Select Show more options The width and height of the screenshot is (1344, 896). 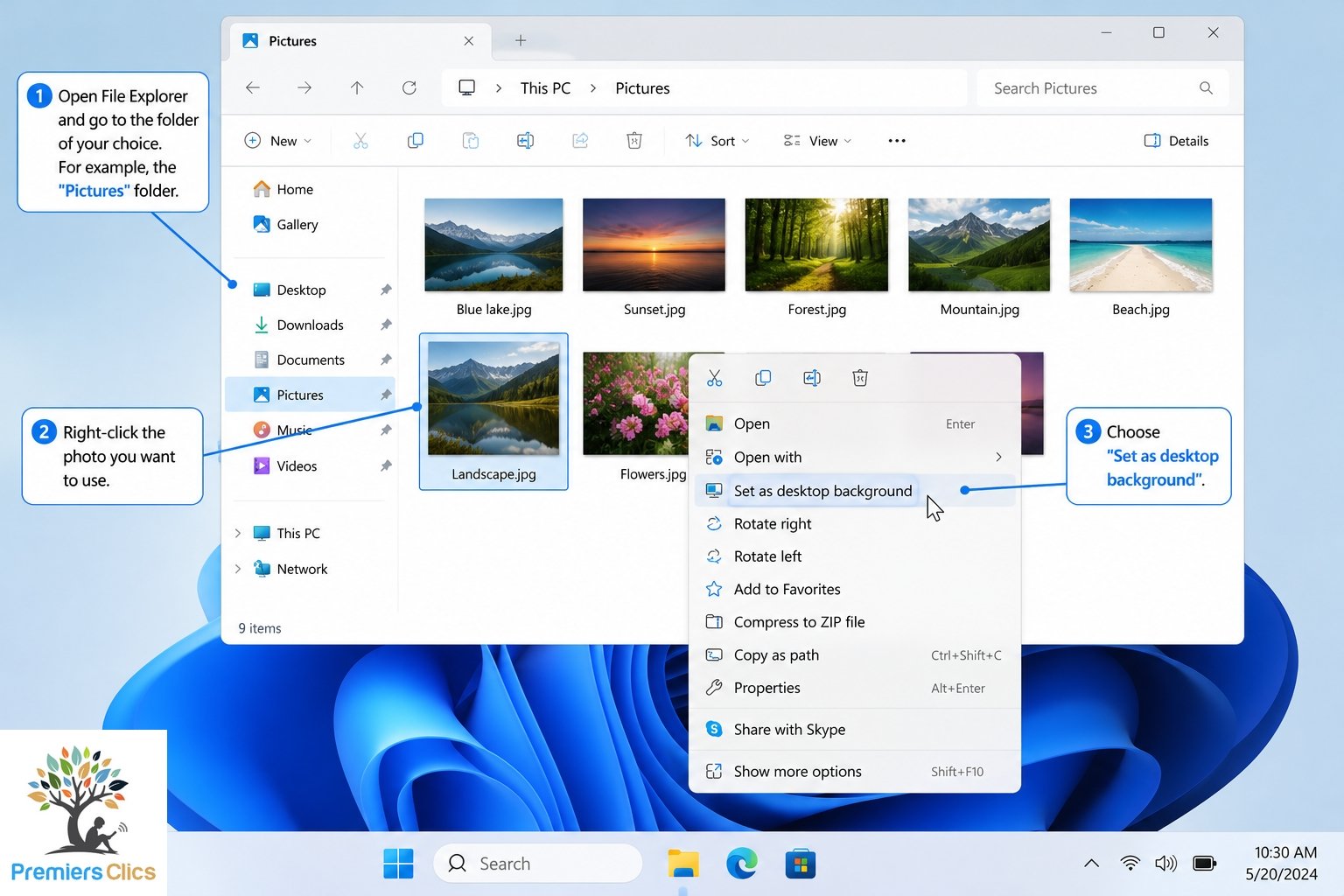click(x=855, y=771)
